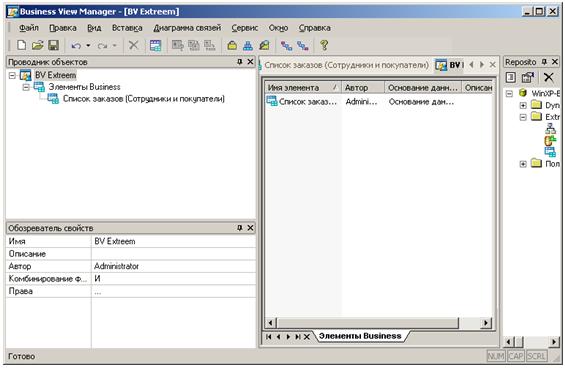Click the New document toolbar icon
This screenshot has width=565, height=371.
pyautogui.click(x=22, y=45)
